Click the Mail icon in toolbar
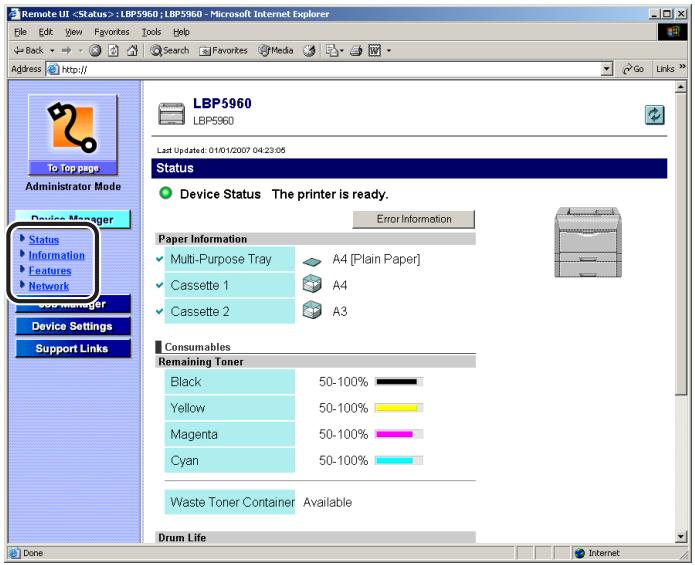Screen dimensions: 695x565 (x=332, y=51)
